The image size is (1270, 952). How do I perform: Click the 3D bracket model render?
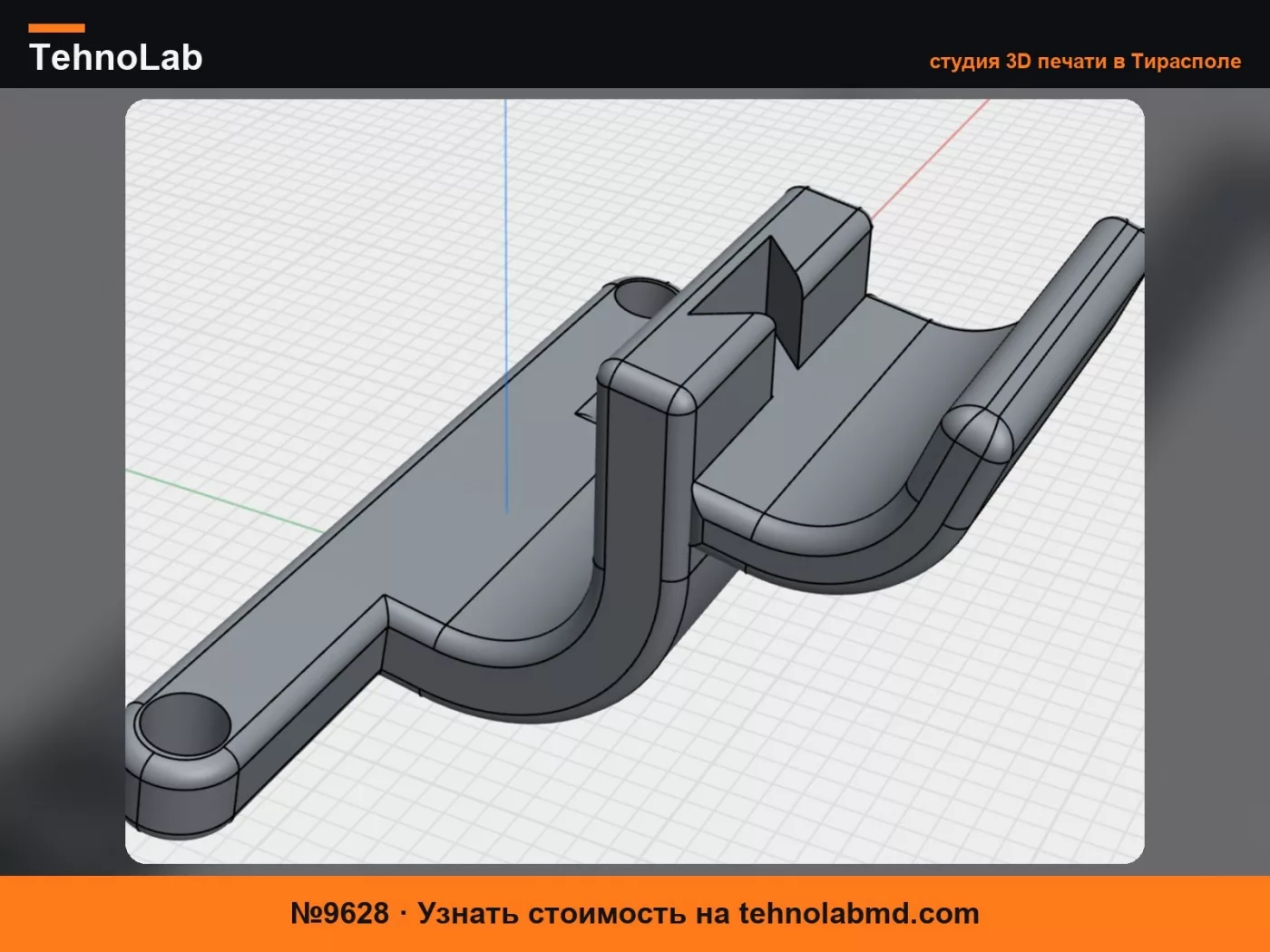tap(635, 481)
